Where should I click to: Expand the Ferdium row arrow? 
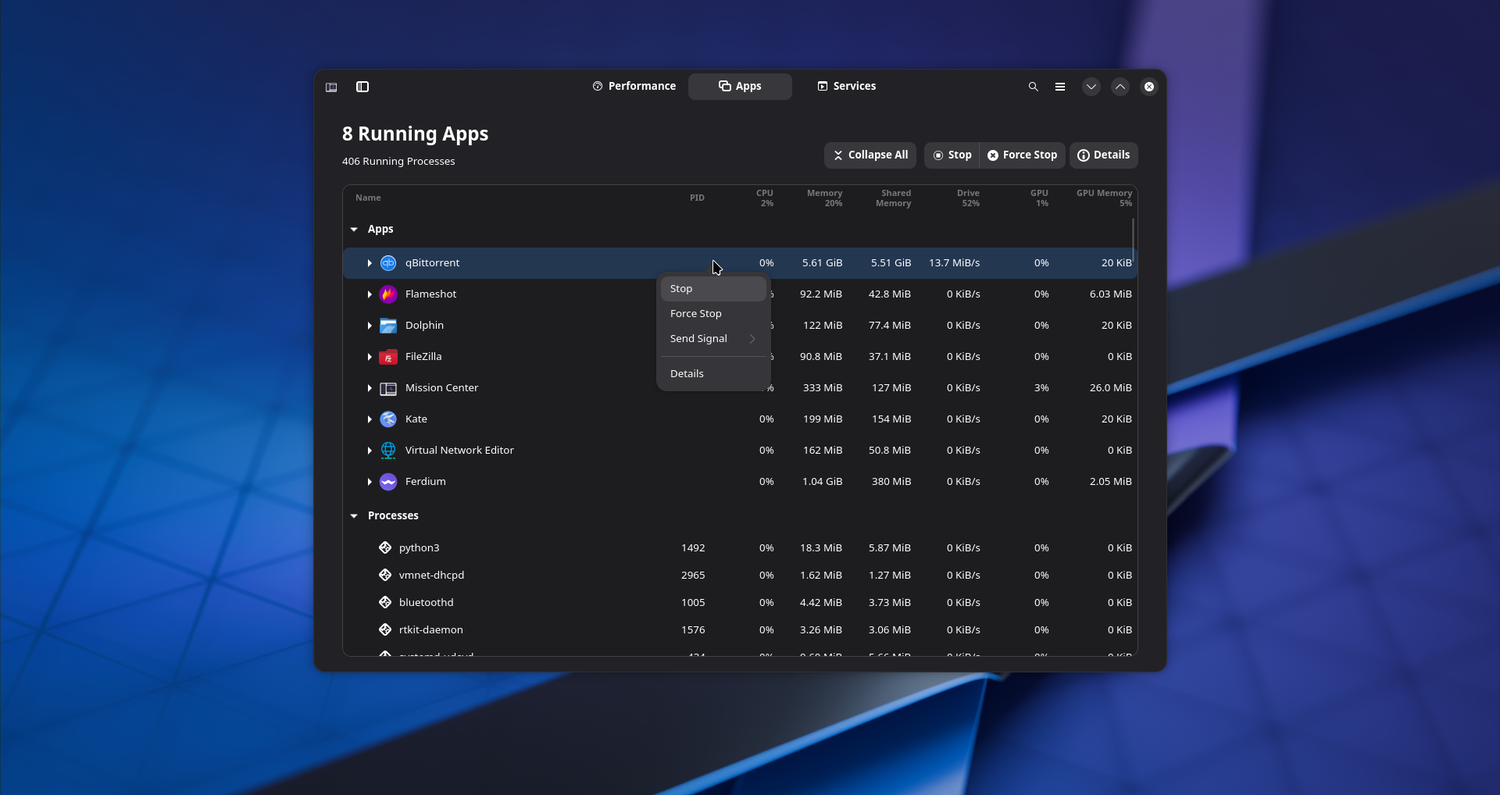(369, 482)
